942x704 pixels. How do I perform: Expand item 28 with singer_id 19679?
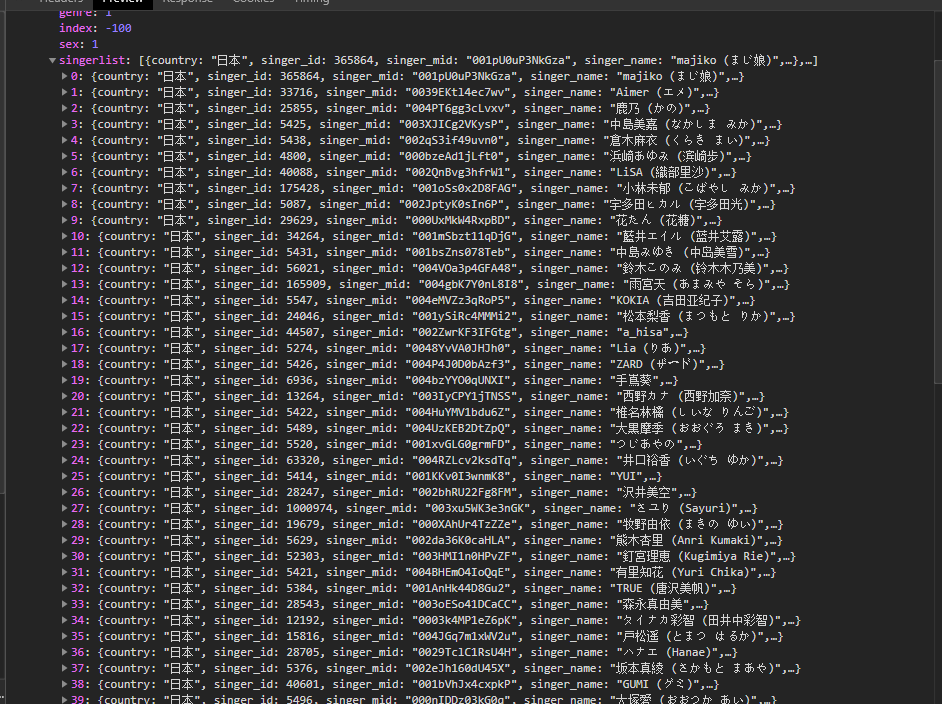(x=64, y=524)
